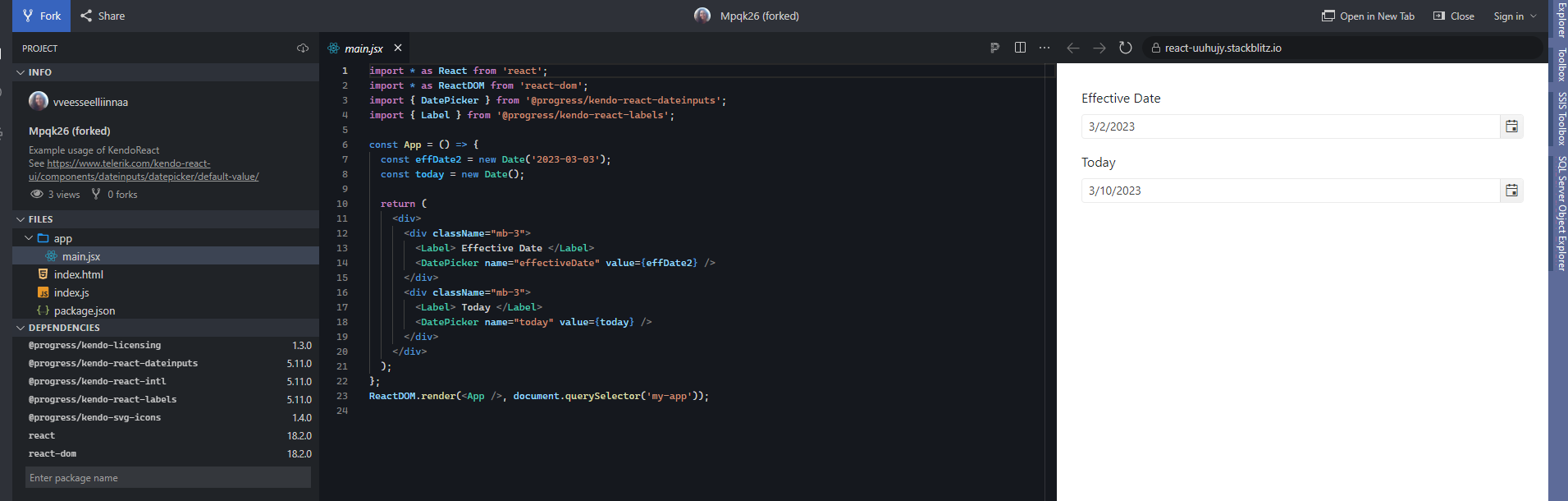Reload the preview pane
Screen dimensions: 1568x501
(x=1126, y=48)
